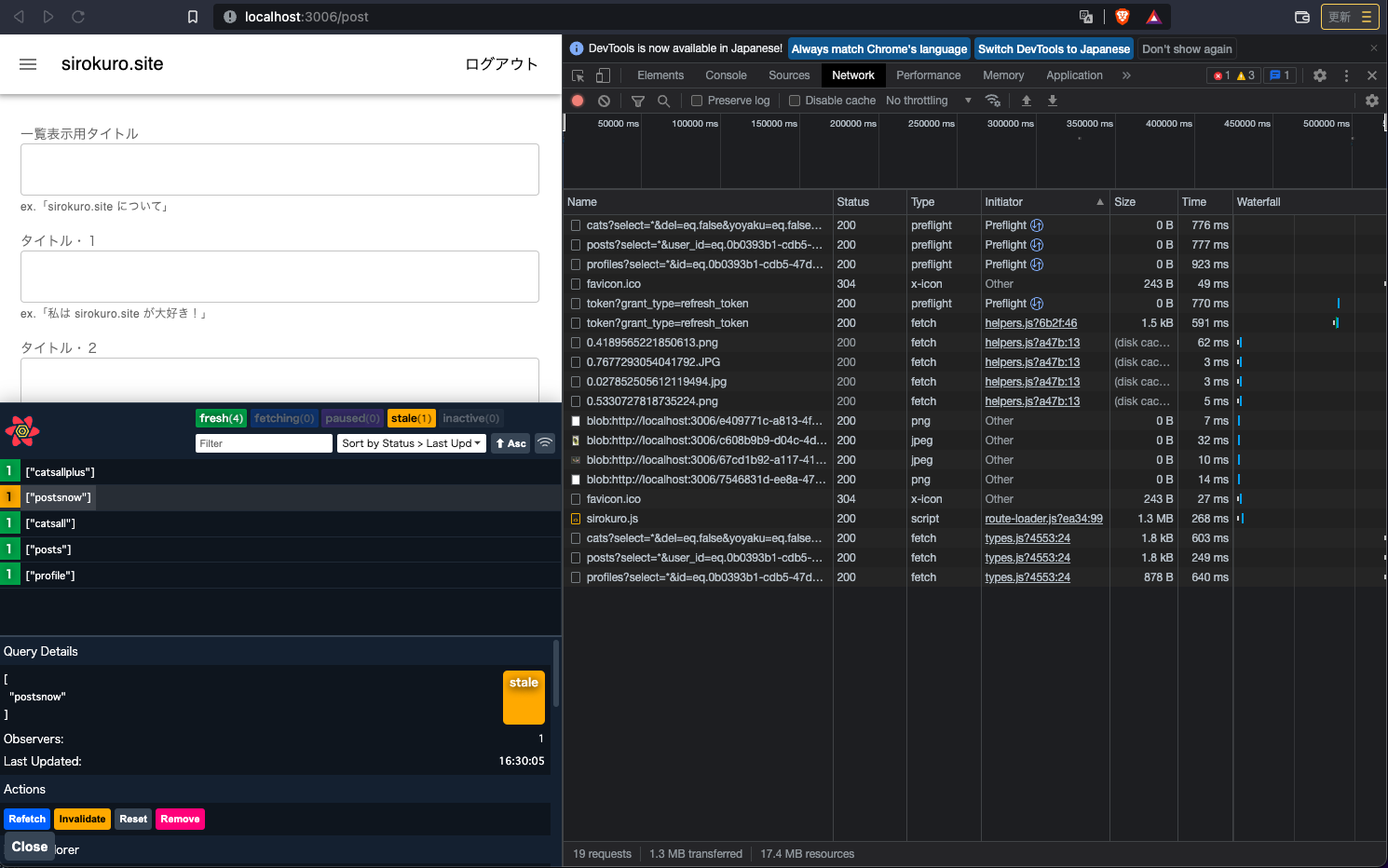
Task: Switch to the Elements tab
Action: [x=660, y=75]
